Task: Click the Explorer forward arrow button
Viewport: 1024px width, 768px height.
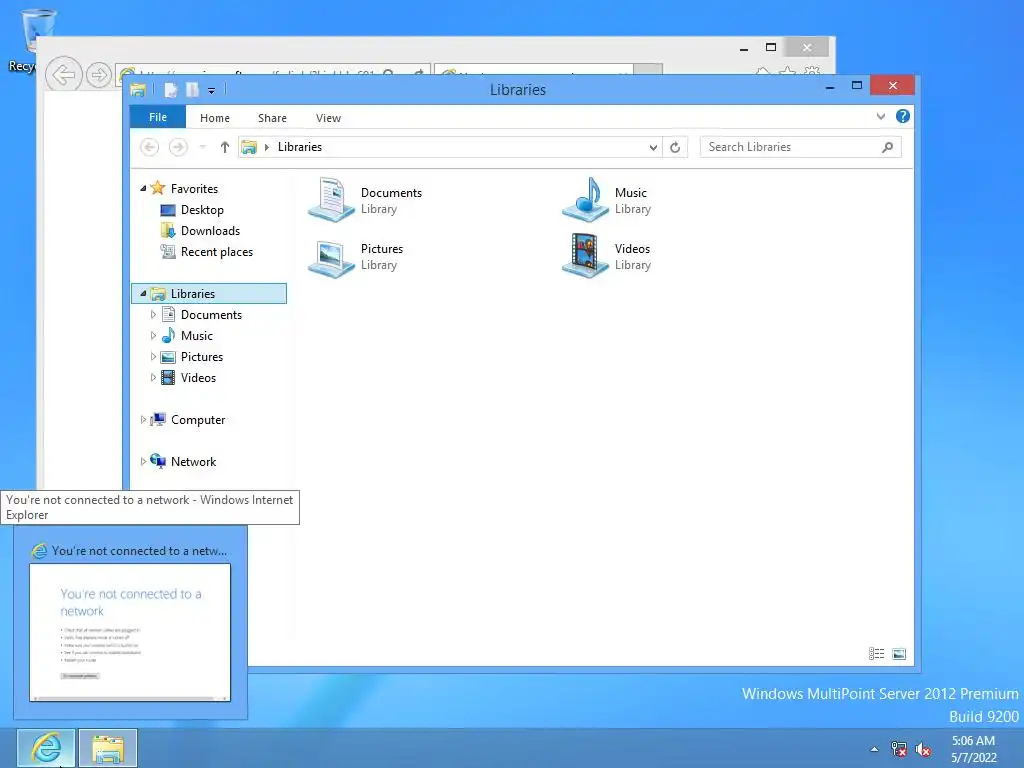Action: click(x=178, y=147)
